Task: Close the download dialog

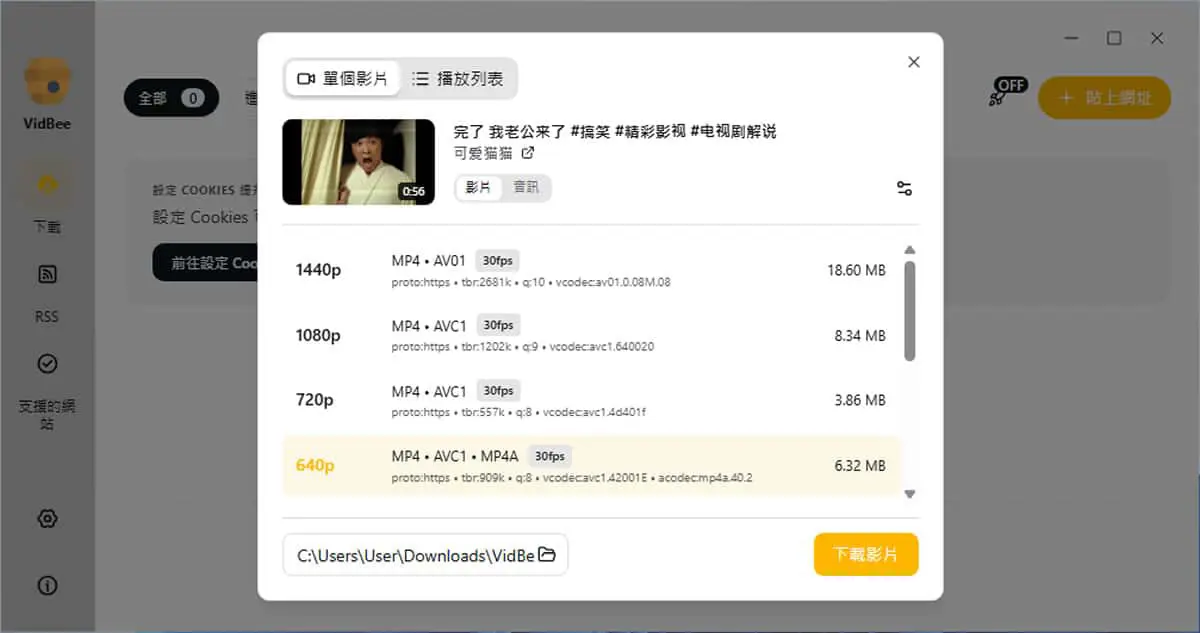Action: 913,62
